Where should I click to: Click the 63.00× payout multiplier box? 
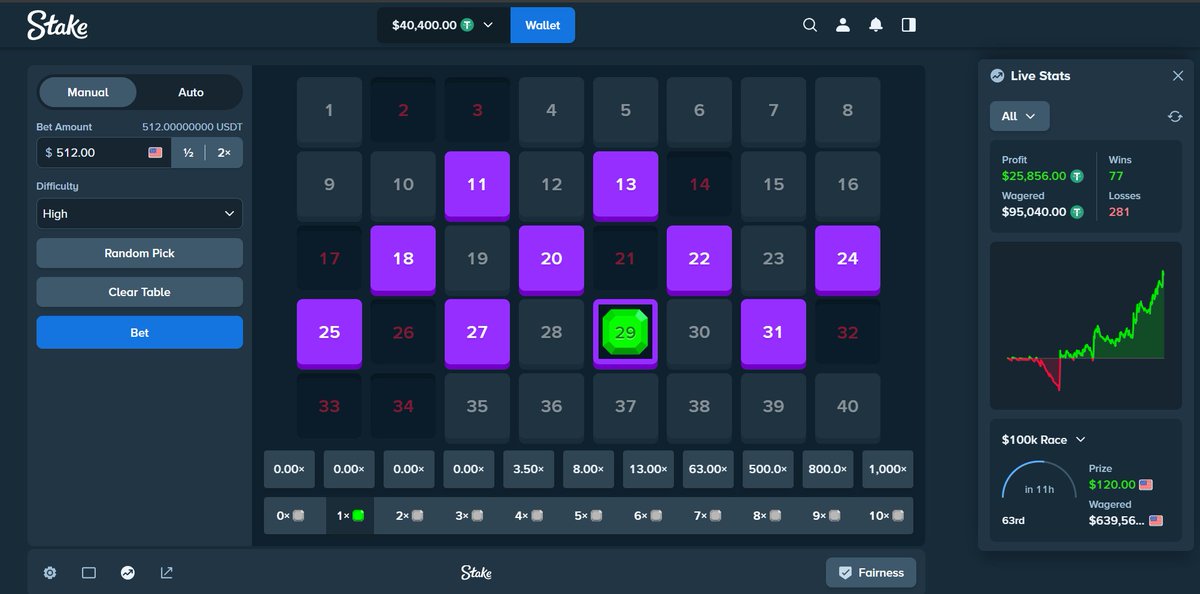click(707, 469)
